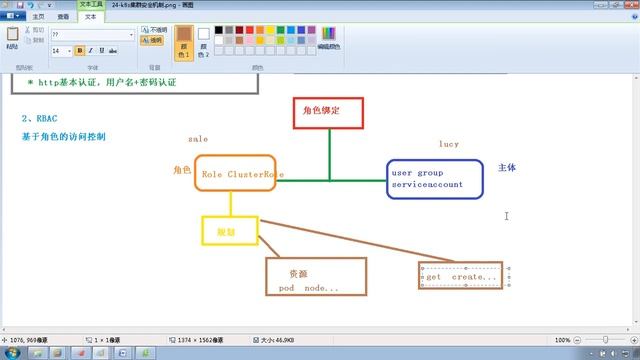Switch to the 主页 (Home) ribbon tab

click(38, 17)
